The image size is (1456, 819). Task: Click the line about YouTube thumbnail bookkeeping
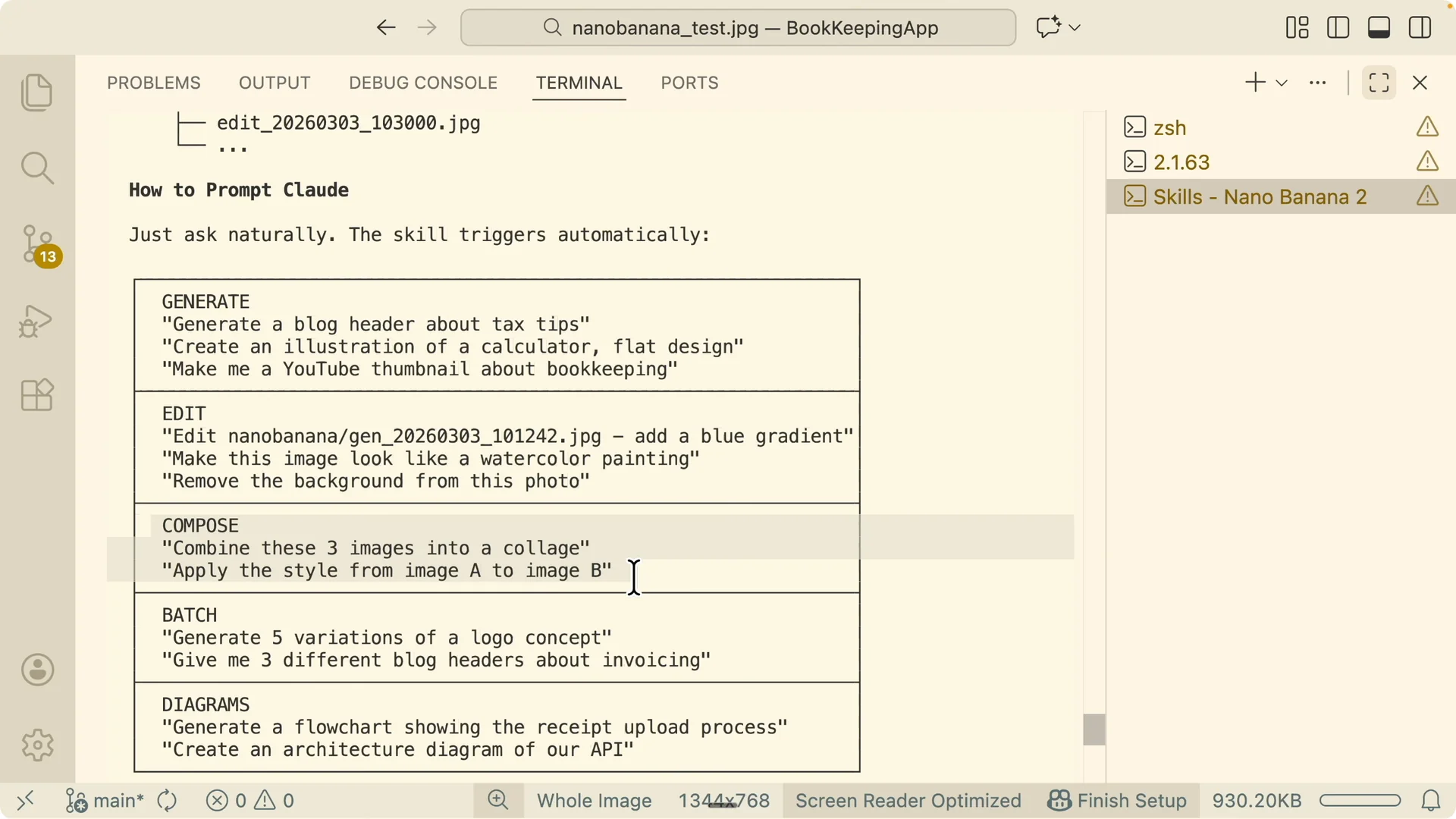point(420,369)
